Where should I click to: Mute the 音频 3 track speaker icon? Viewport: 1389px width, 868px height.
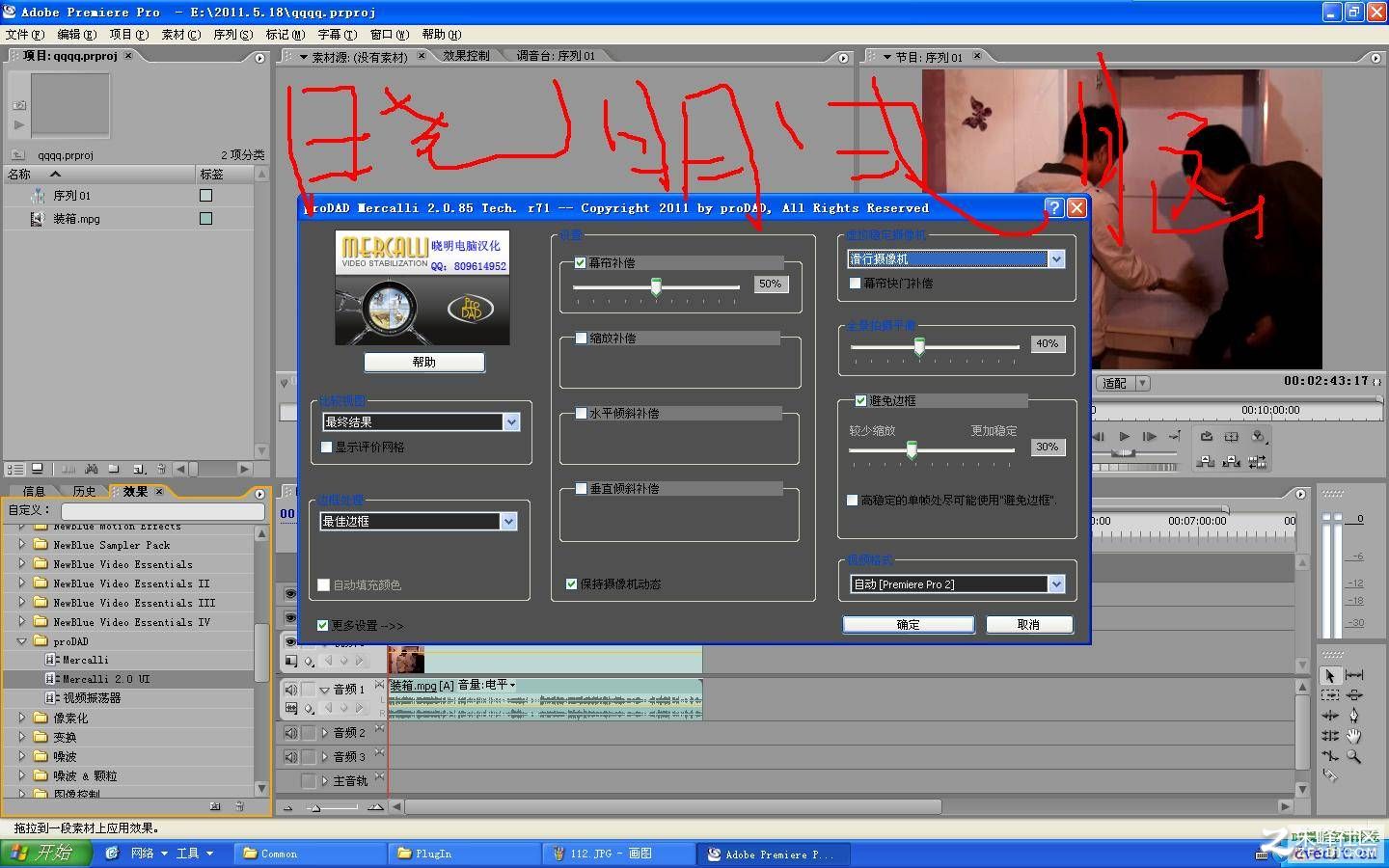pyautogui.click(x=290, y=757)
